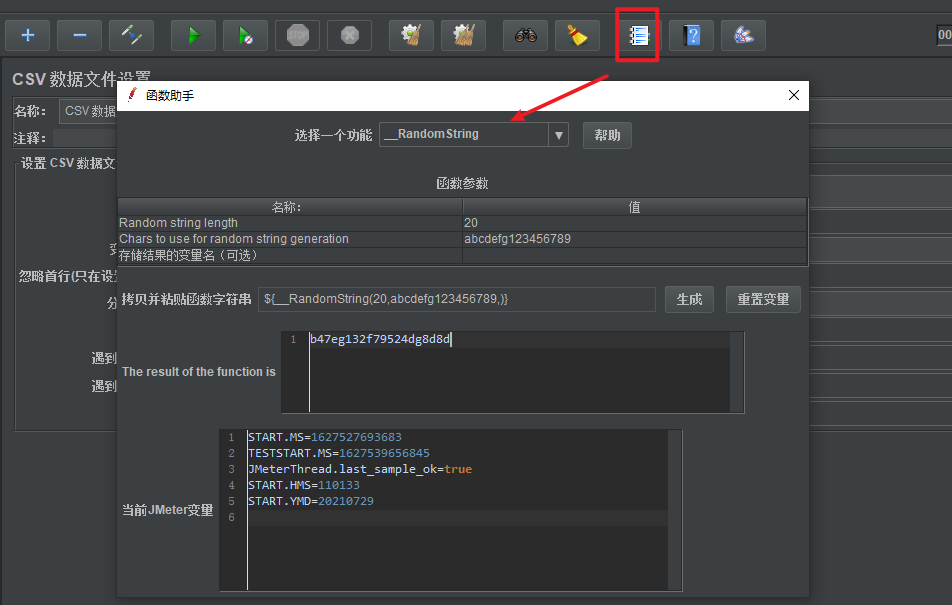Viewport: 952px width, 605px height.
Task: Open Search with binoculars icon
Action: pos(526,35)
